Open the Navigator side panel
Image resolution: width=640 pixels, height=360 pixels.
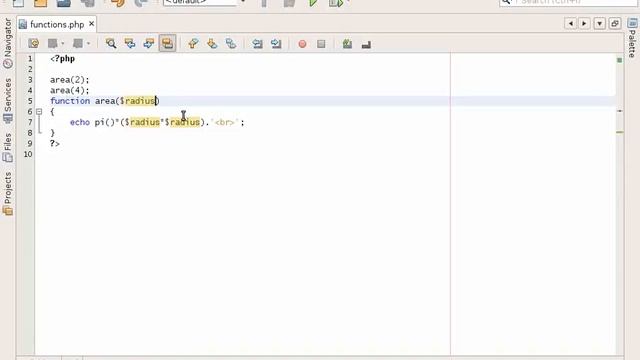(x=8, y=43)
